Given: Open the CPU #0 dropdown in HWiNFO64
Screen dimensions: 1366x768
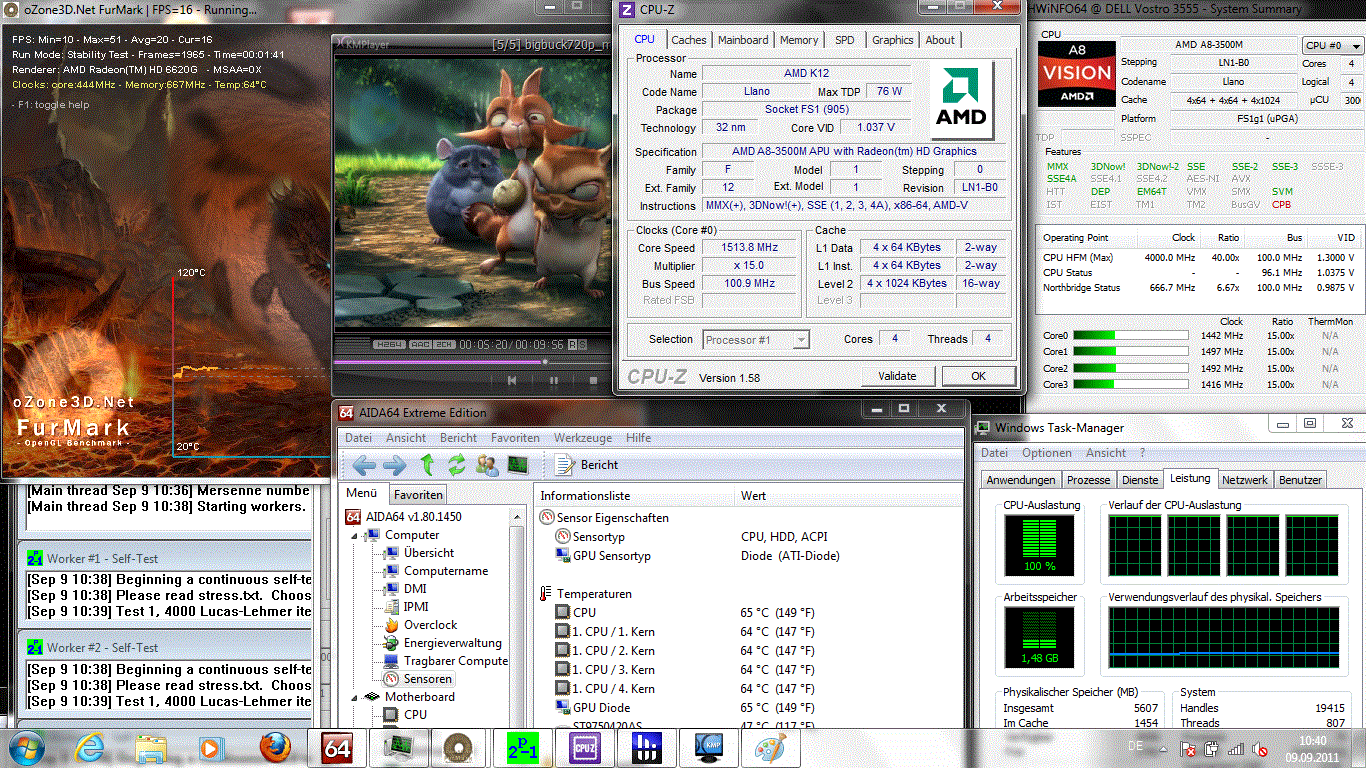Looking at the screenshot, I should coord(1331,45).
